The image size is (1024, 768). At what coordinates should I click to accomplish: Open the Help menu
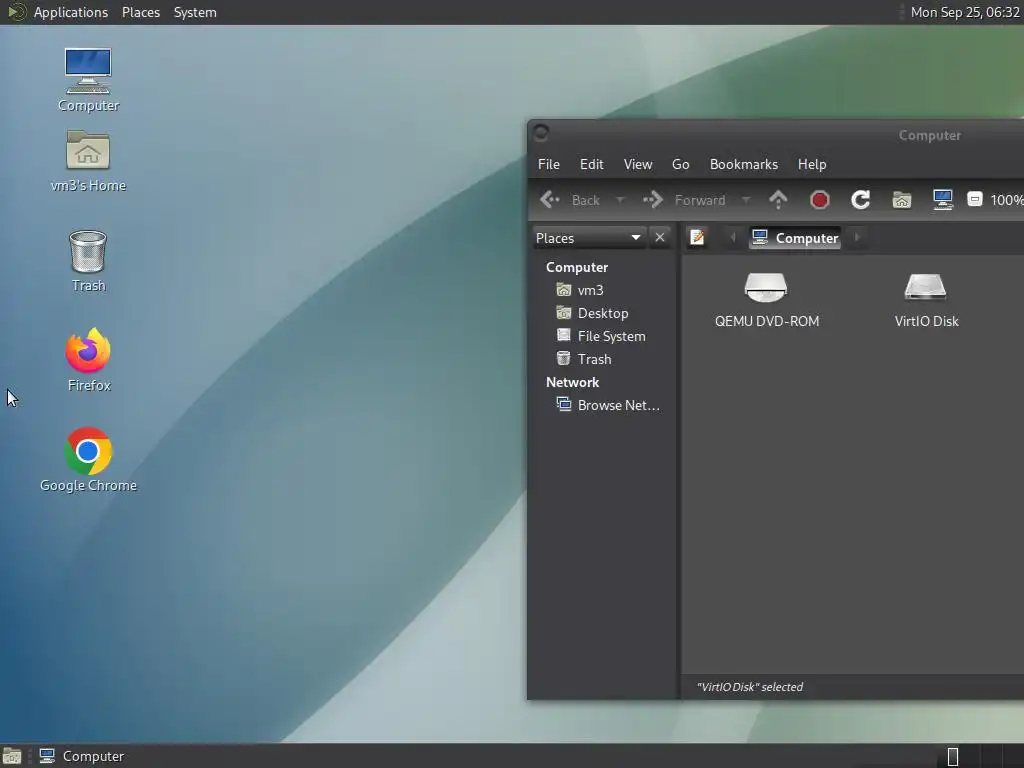click(812, 164)
